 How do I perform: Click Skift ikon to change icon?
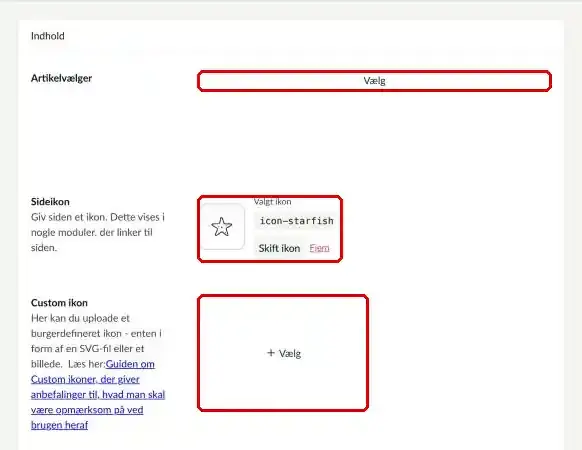(x=279, y=248)
